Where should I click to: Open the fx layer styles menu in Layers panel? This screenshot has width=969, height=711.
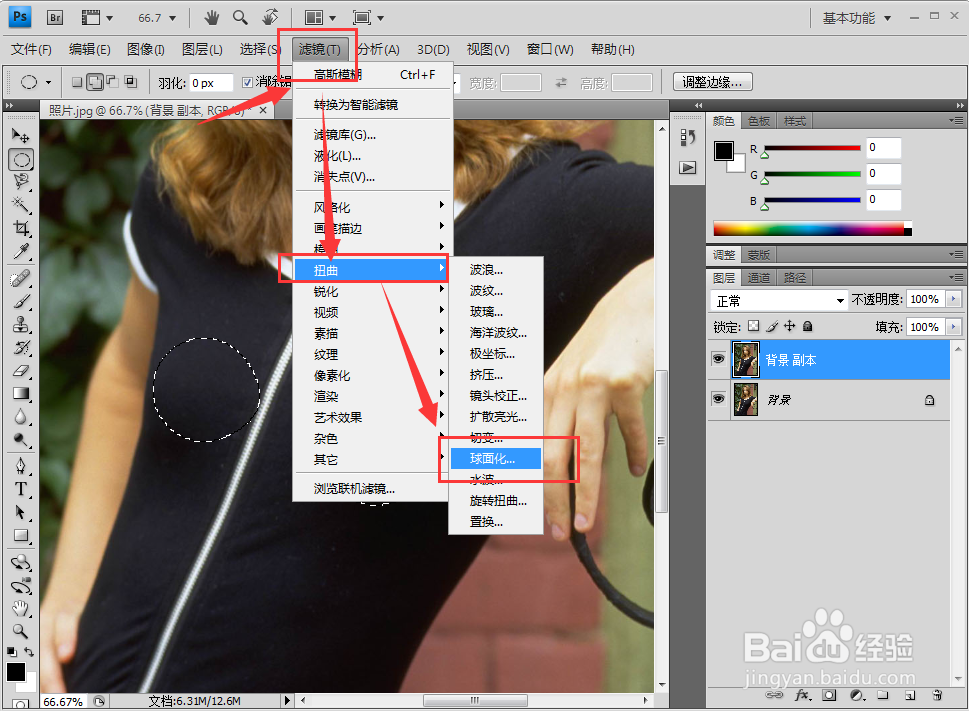(801, 695)
